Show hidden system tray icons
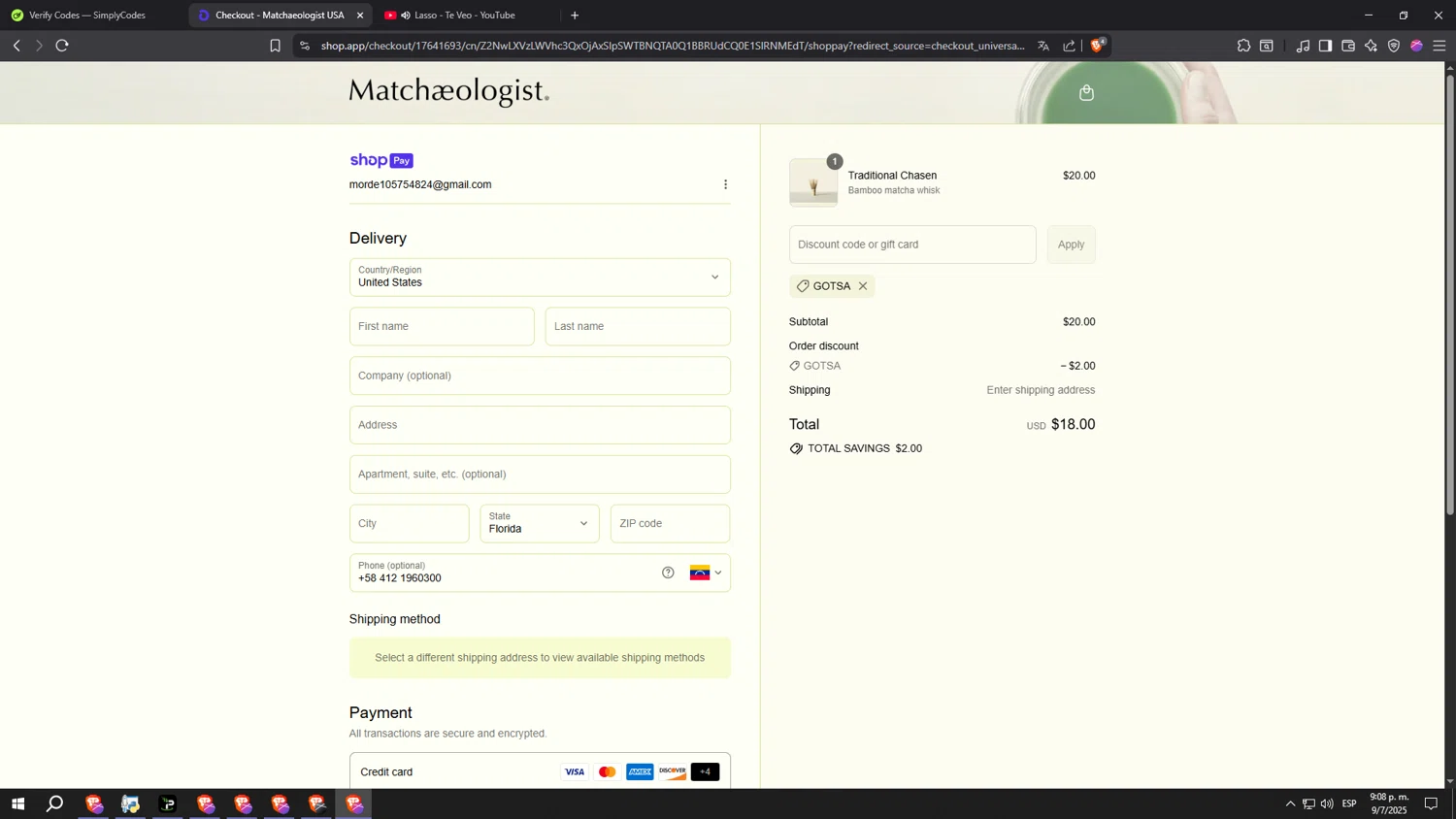Image resolution: width=1456 pixels, height=819 pixels. (1290, 803)
